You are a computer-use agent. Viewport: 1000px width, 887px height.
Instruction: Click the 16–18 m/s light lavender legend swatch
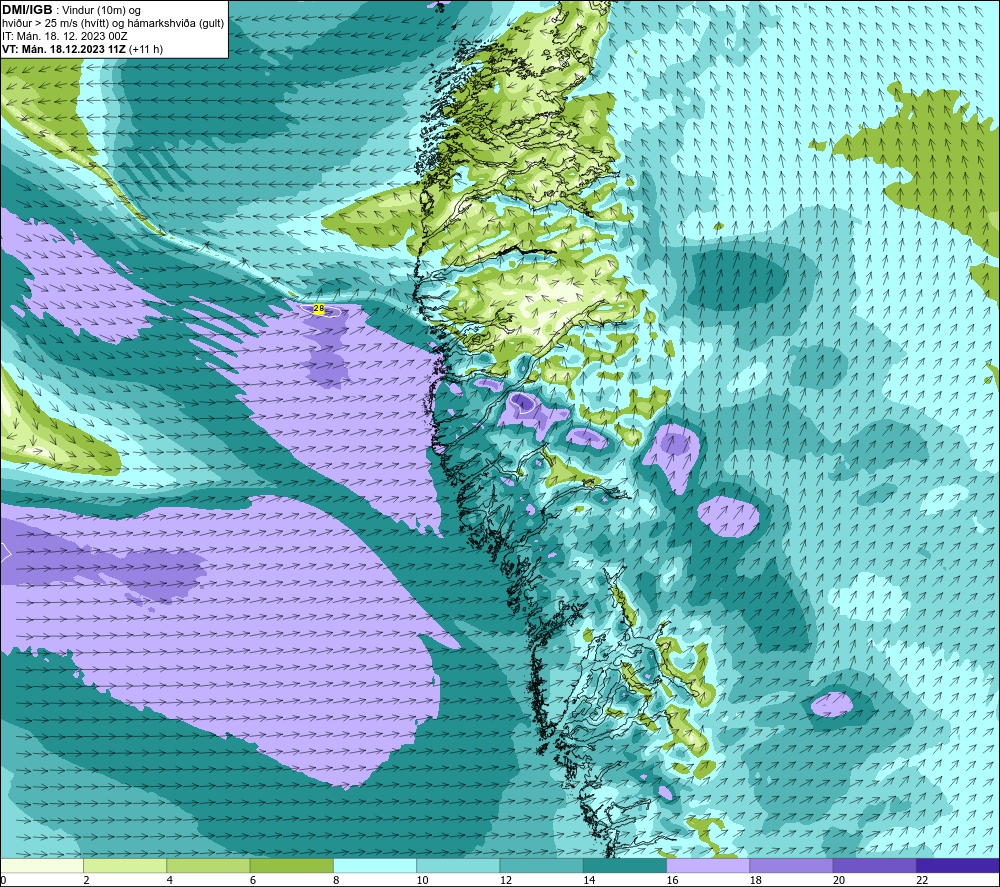[708, 865]
